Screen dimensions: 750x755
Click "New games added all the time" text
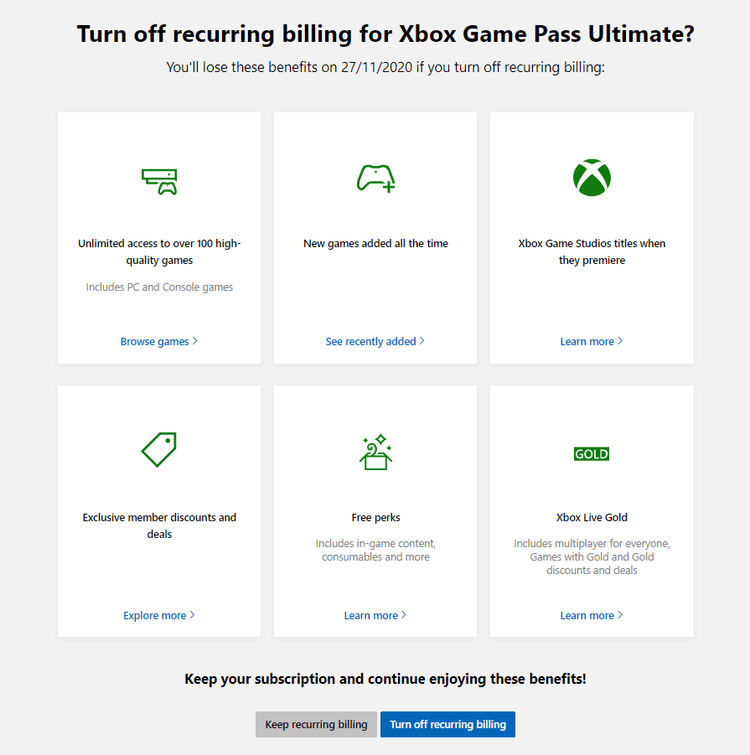coord(375,244)
